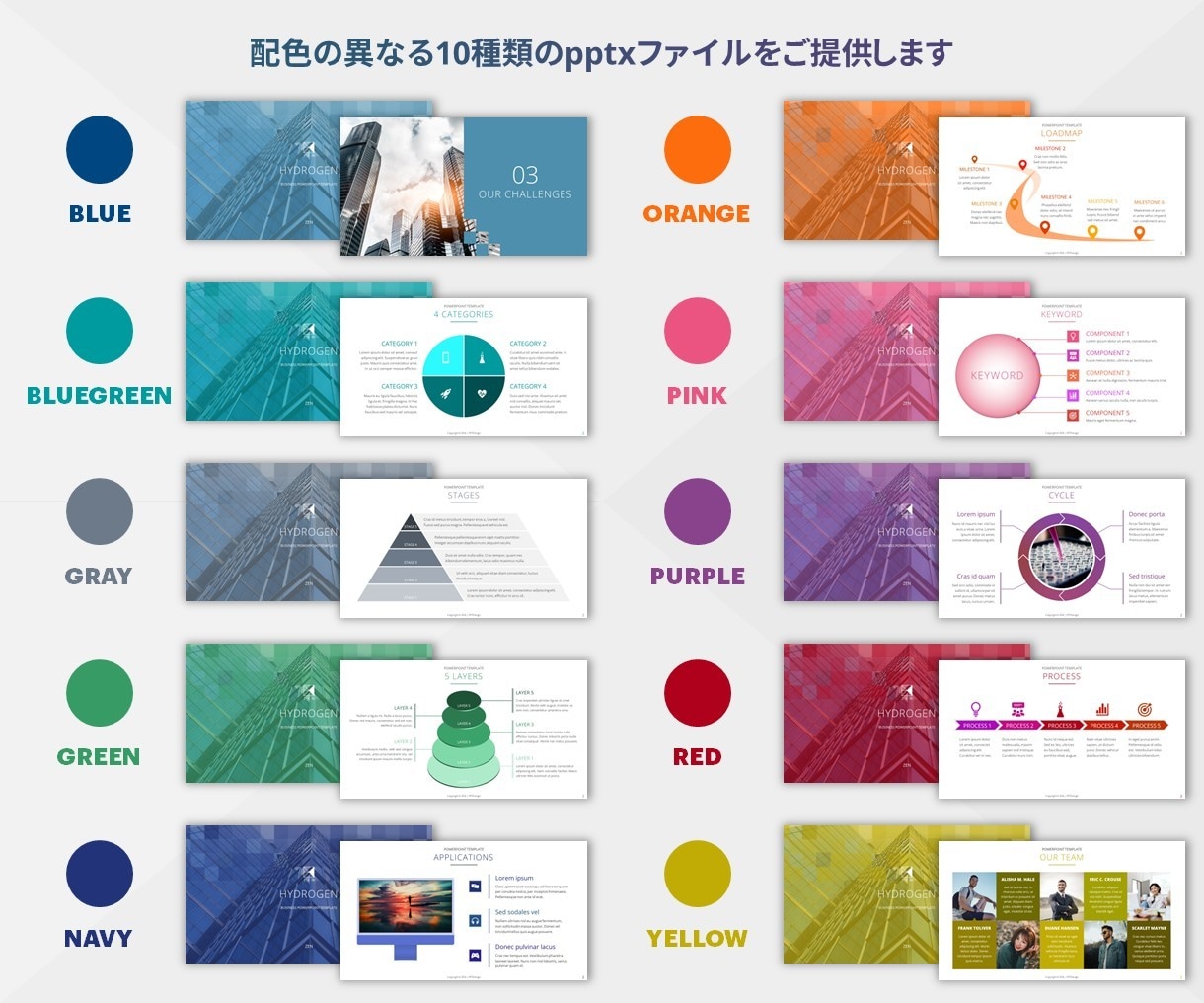Select the orange color circle
This screenshot has height=1003, width=1204.
tap(698, 150)
